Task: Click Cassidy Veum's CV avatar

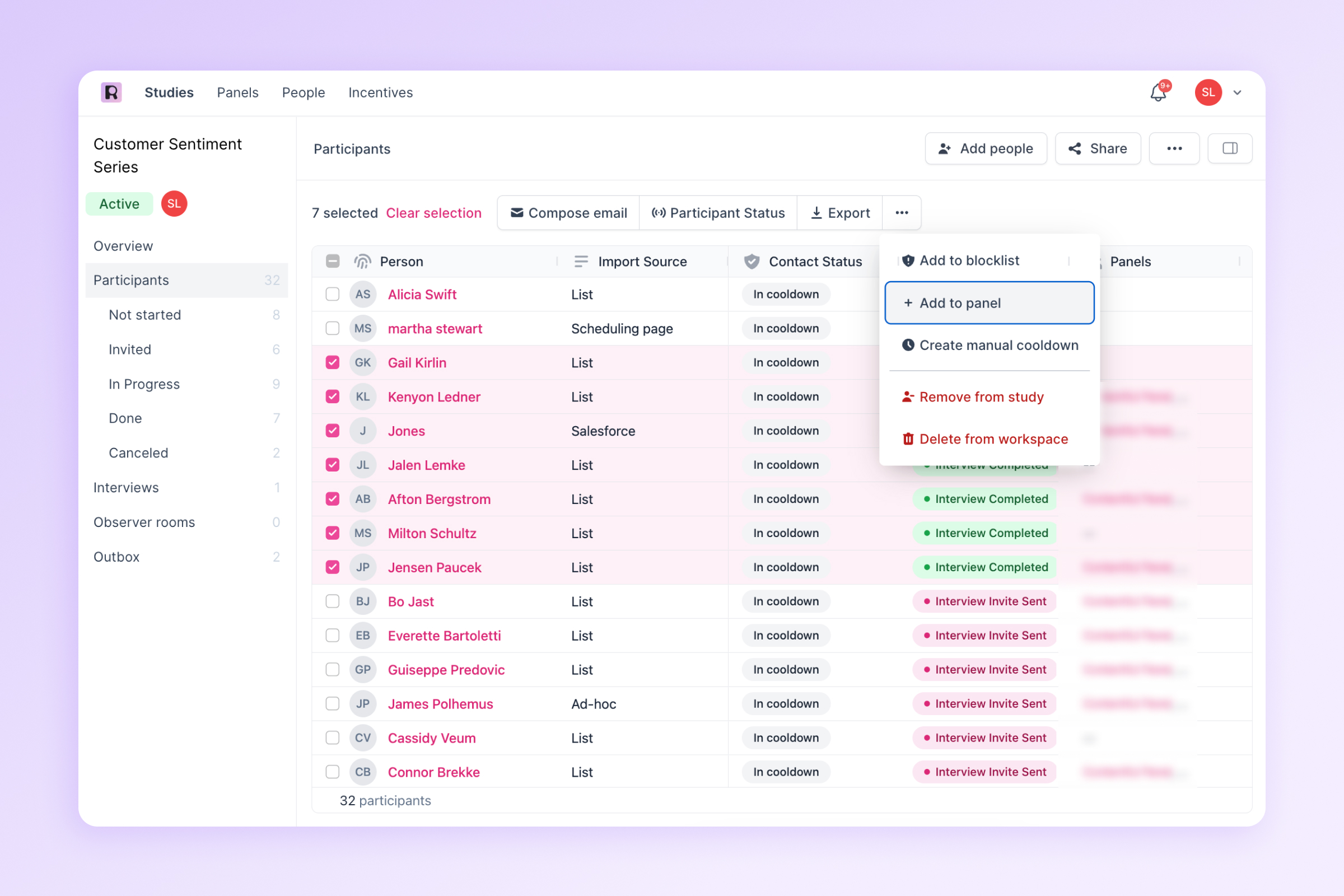Action: (x=363, y=738)
